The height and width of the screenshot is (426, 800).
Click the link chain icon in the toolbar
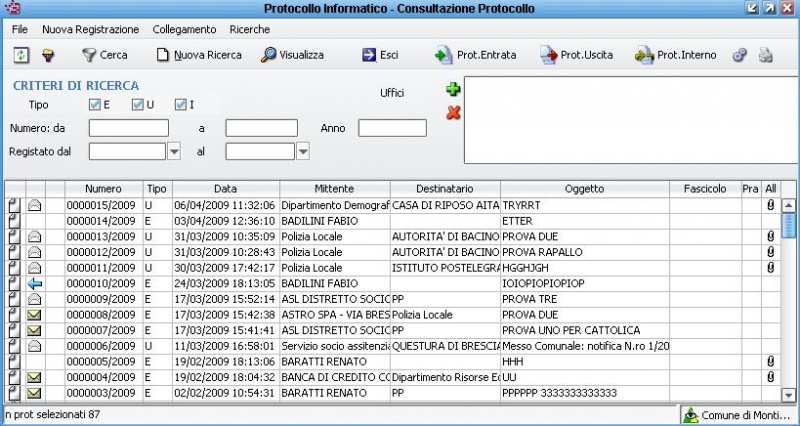(x=740, y=55)
